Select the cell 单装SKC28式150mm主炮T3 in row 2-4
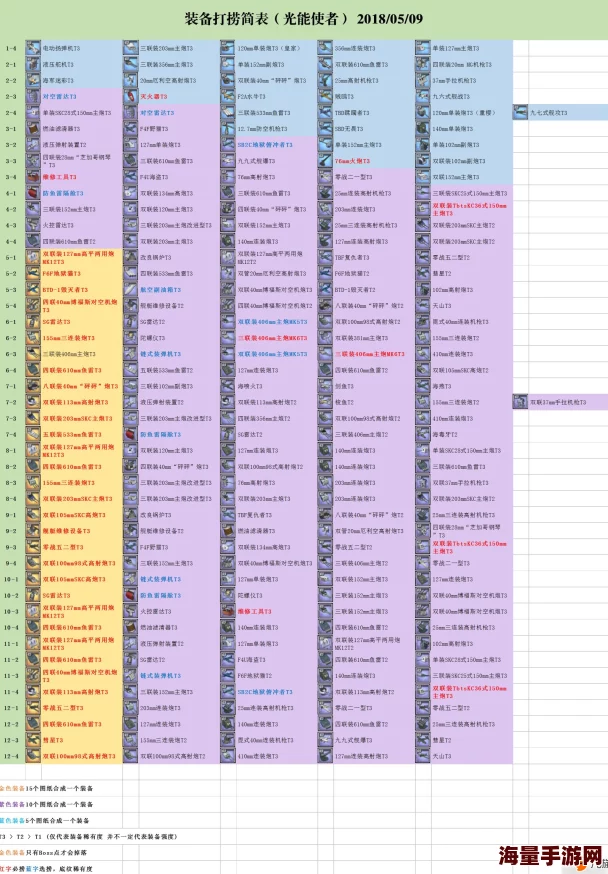The image size is (608, 874). pyautogui.click(x=77, y=113)
